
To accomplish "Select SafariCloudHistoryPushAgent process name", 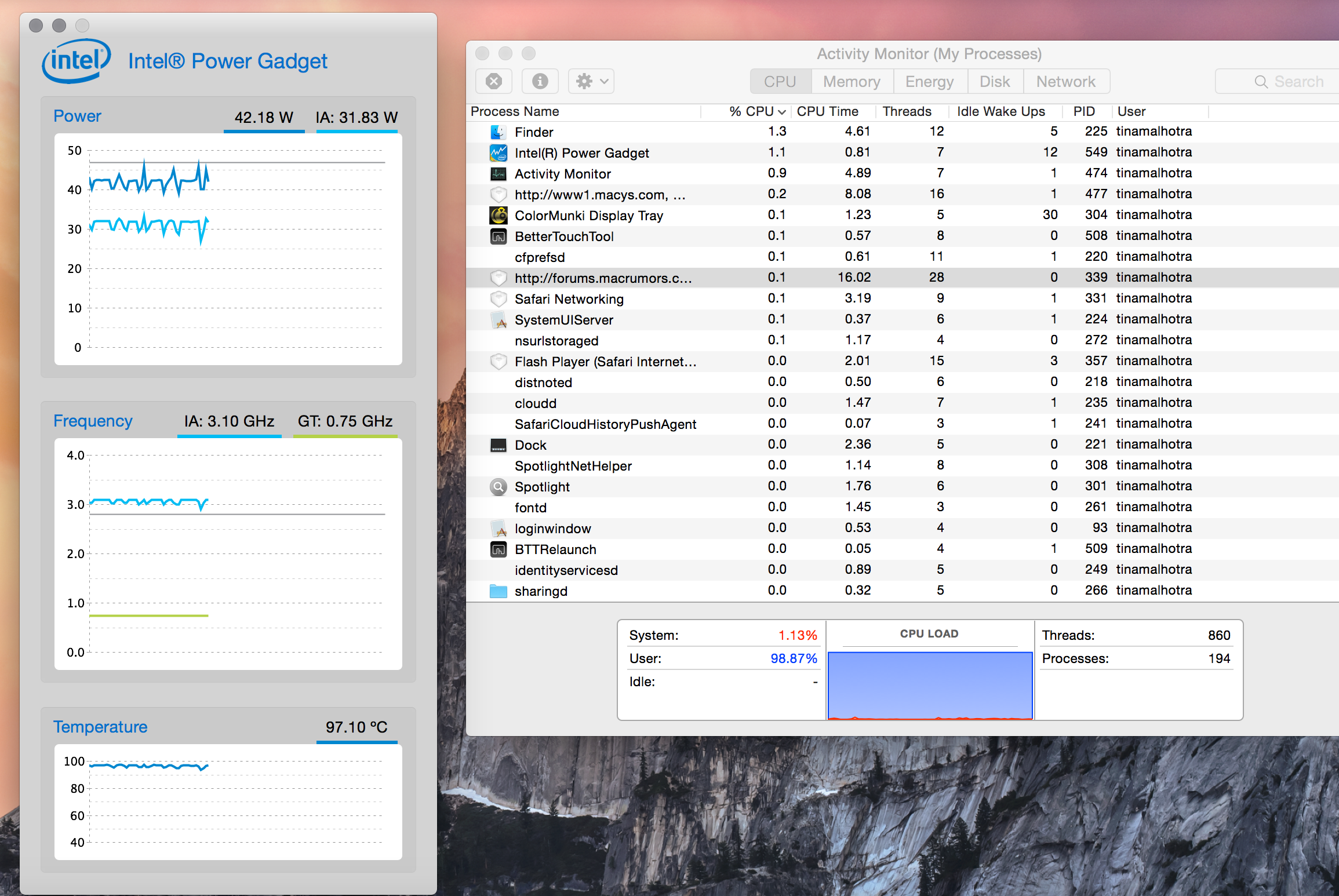I will pos(605,424).
